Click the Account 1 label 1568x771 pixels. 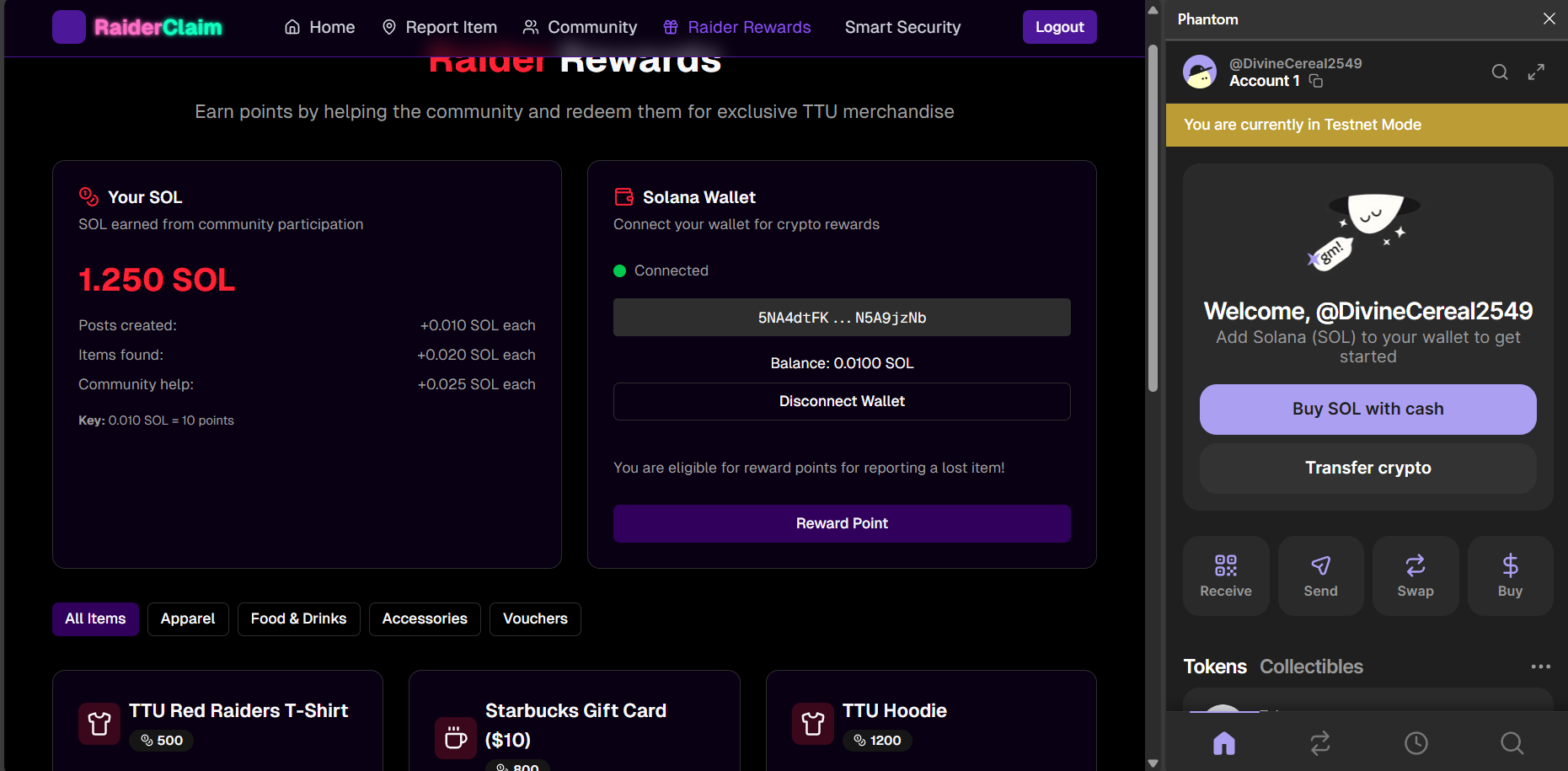pos(1265,81)
